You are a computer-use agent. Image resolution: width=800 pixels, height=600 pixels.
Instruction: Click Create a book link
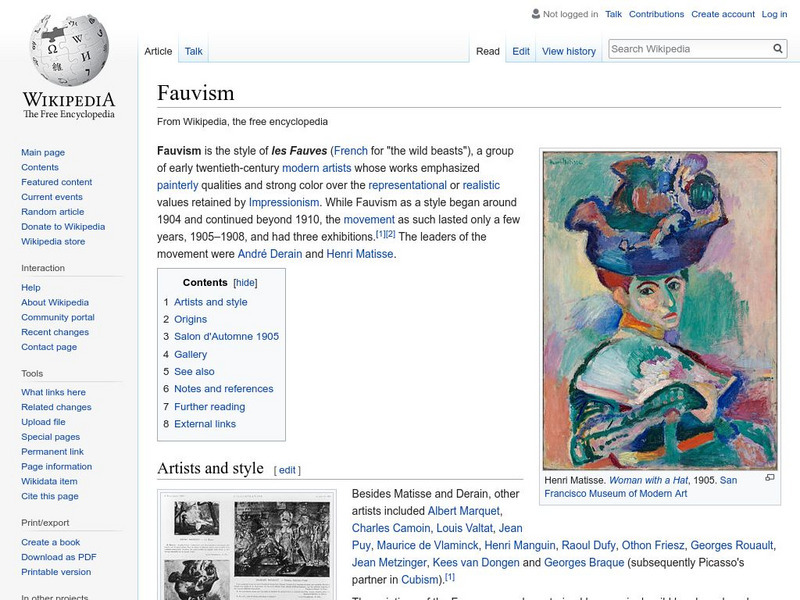51,542
